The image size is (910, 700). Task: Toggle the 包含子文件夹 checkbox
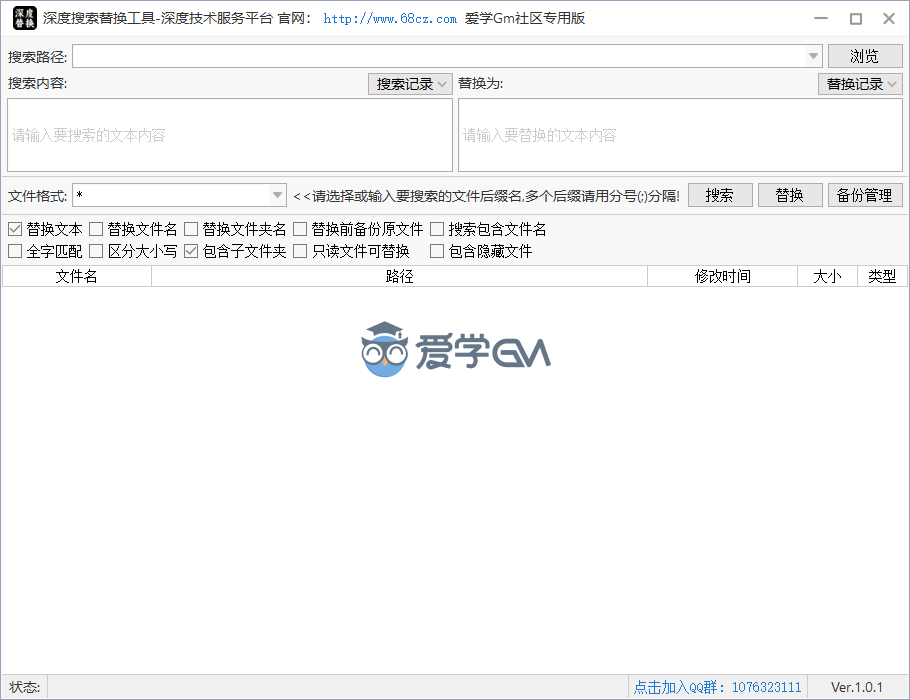point(192,251)
